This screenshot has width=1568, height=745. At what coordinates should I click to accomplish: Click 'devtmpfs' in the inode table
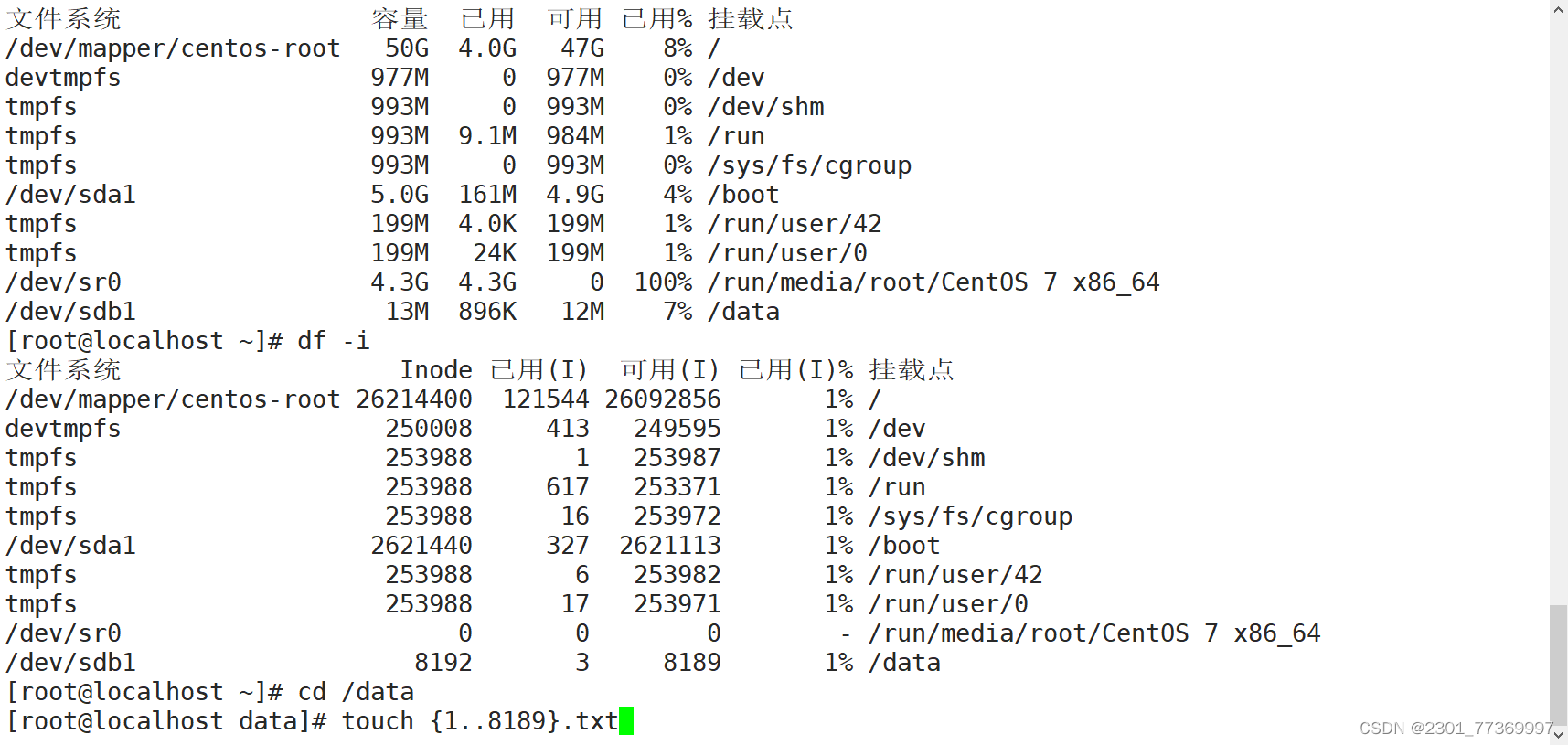[63, 429]
